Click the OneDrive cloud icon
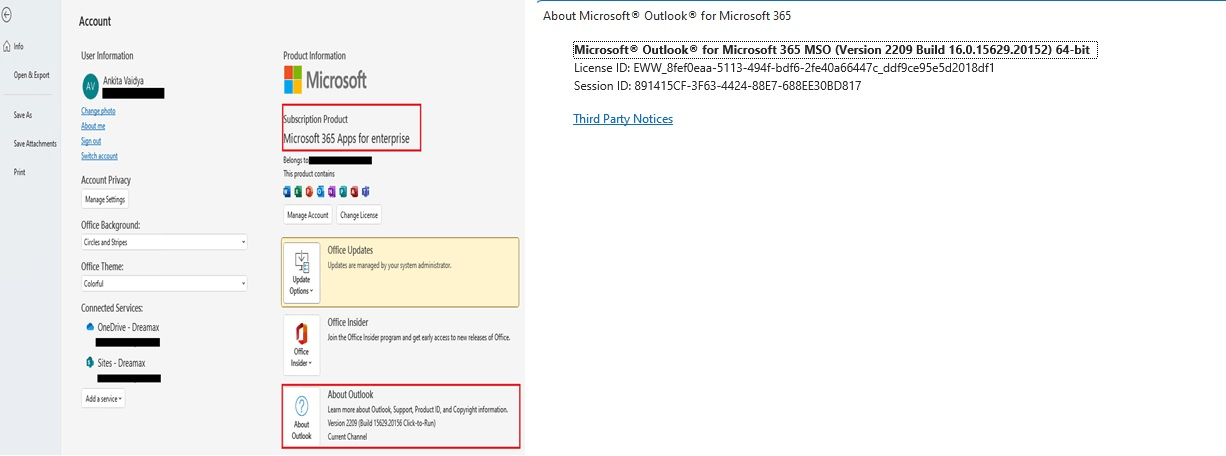 tap(90, 327)
